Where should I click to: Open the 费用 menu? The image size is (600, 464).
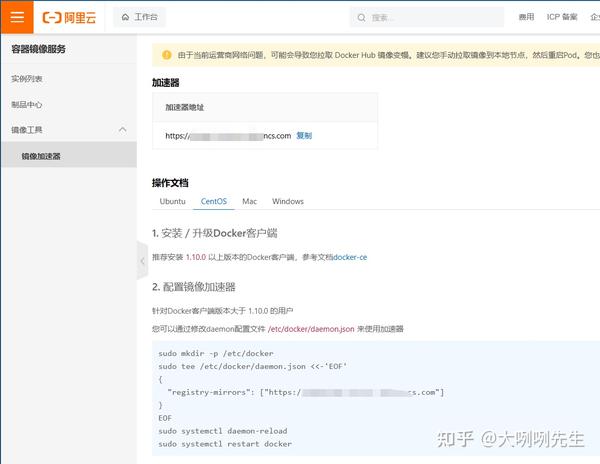tap(526, 17)
